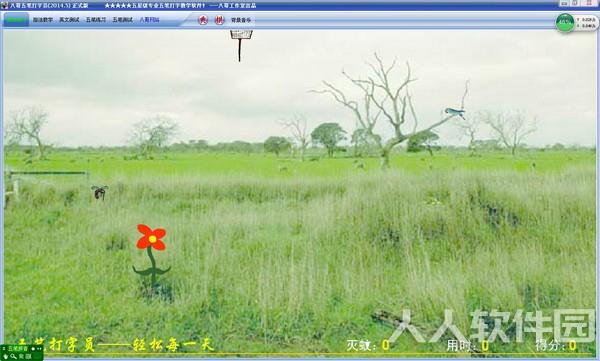
Task: Click the 得分 score display
Action: click(x=556, y=345)
